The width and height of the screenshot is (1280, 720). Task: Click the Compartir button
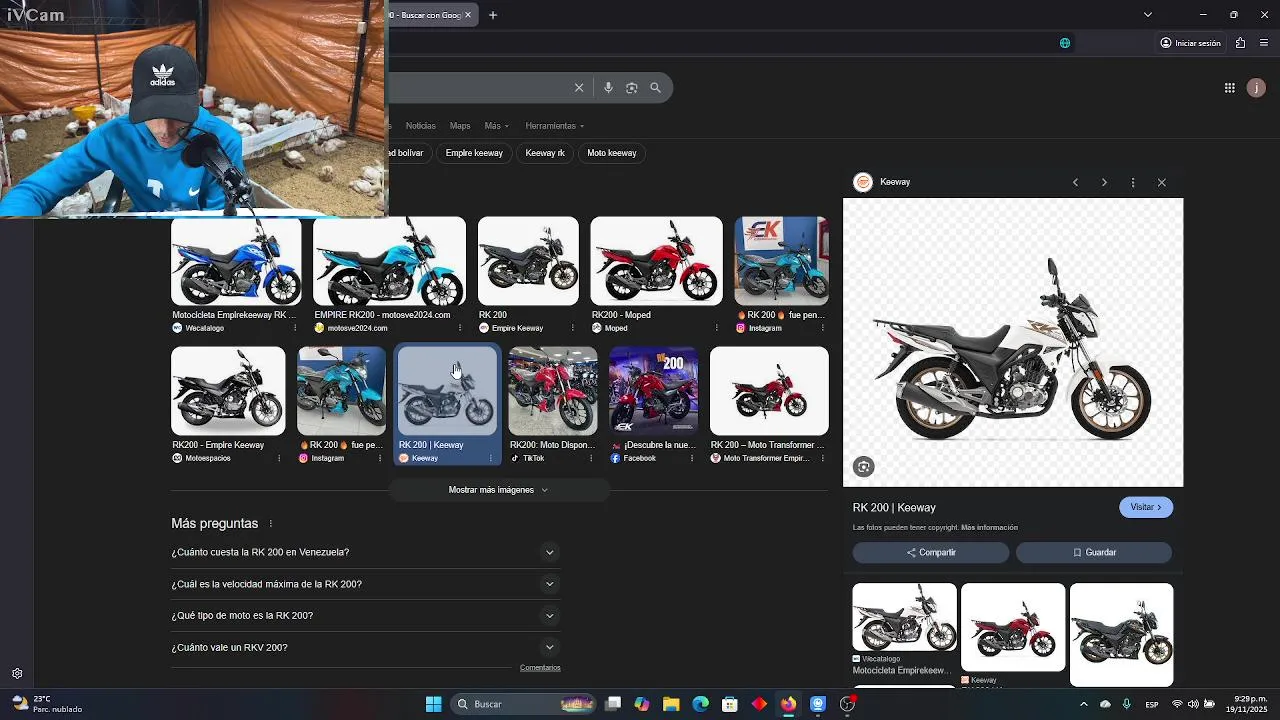point(931,552)
